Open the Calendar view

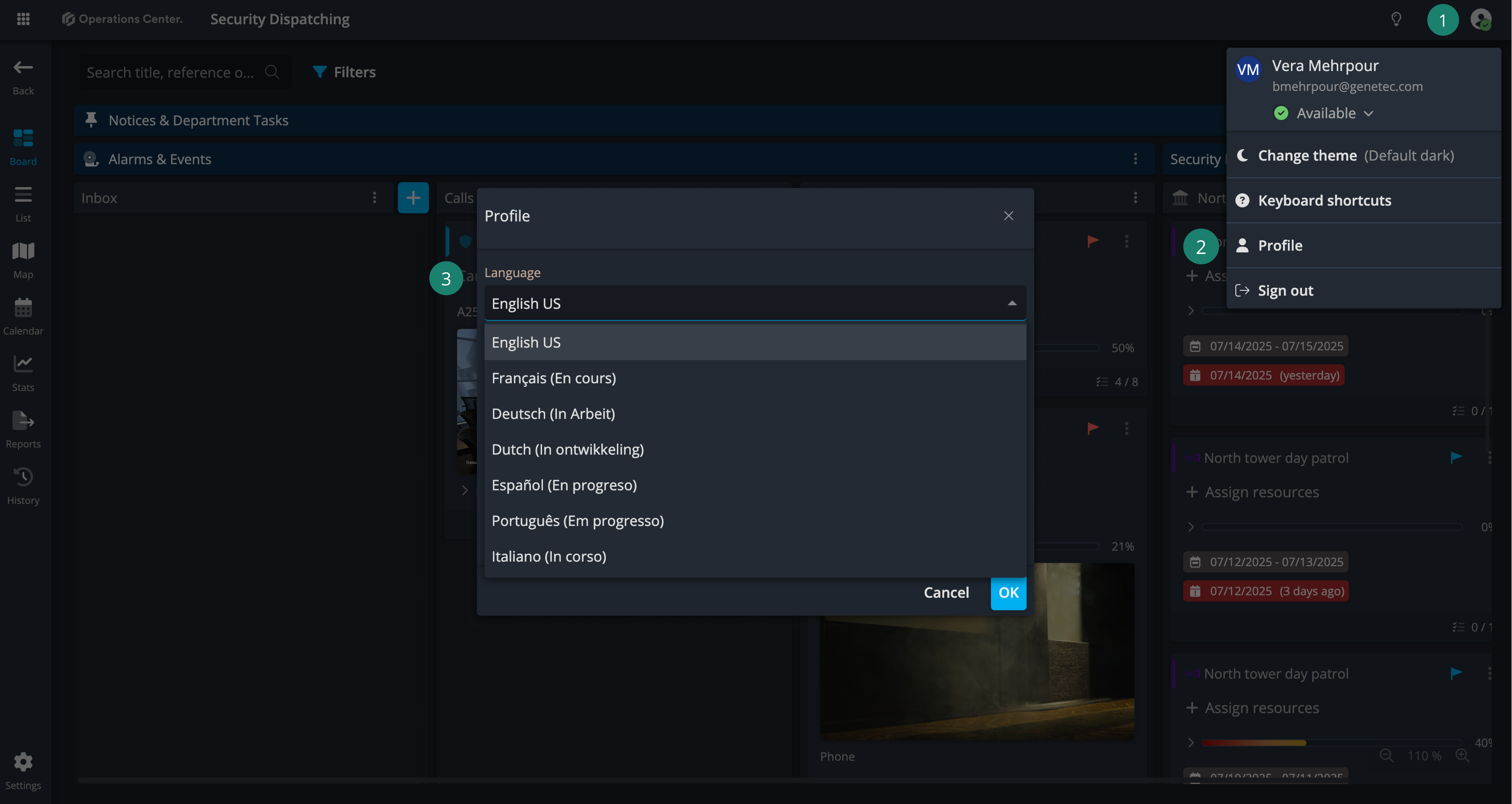23,317
